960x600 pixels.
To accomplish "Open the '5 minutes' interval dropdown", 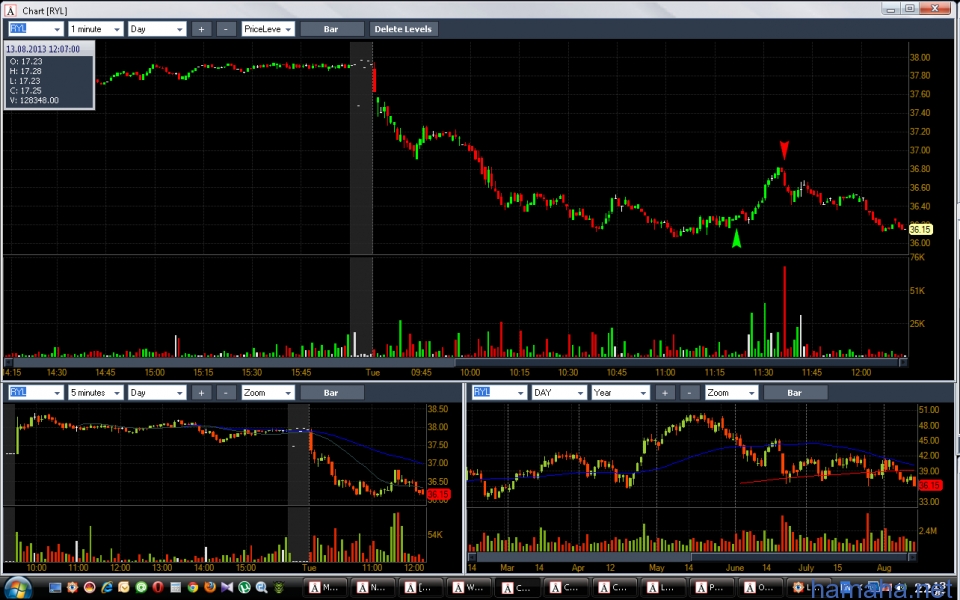I will (96, 393).
